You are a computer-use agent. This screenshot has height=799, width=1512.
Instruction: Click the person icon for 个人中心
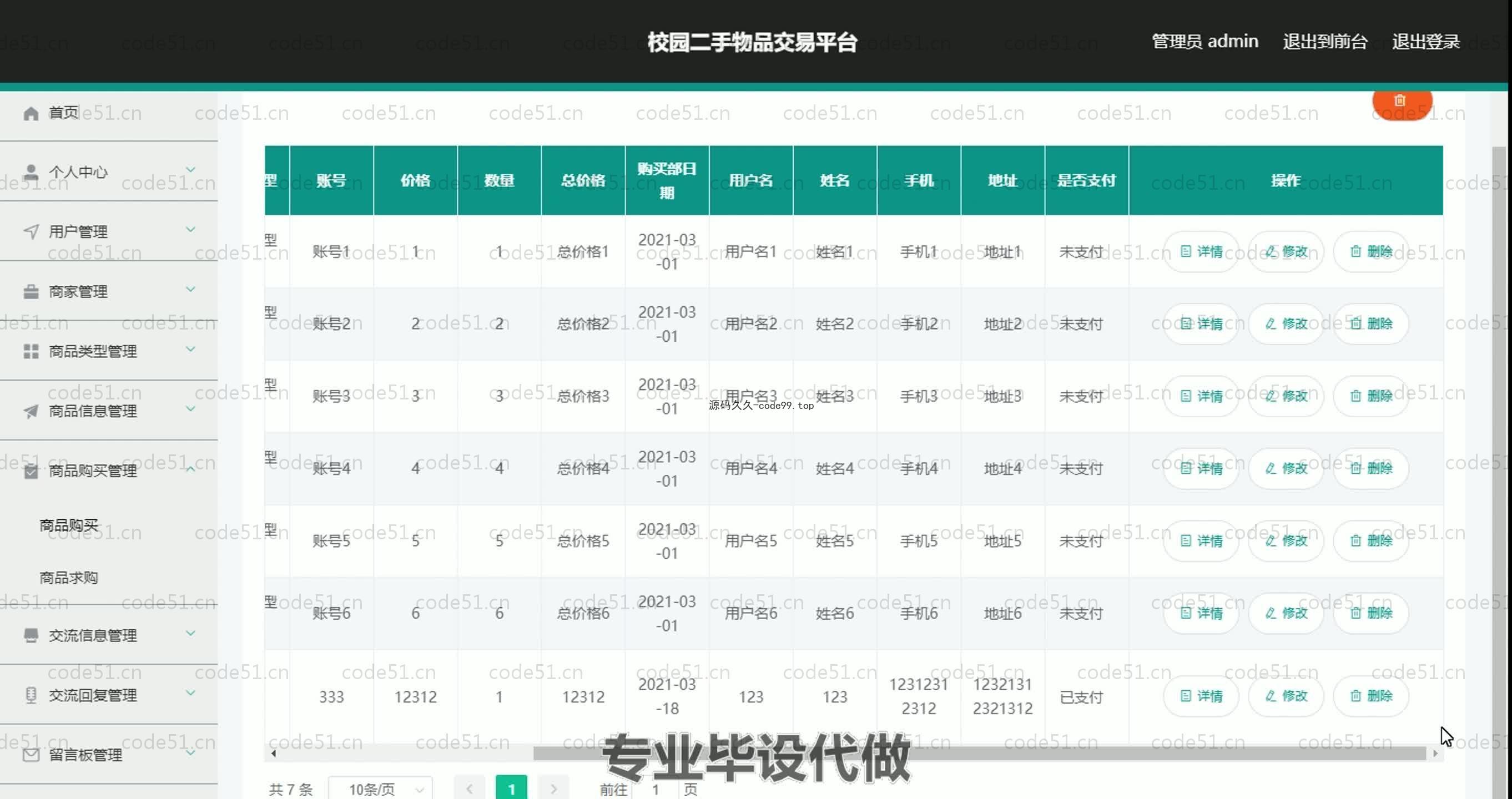coord(31,172)
